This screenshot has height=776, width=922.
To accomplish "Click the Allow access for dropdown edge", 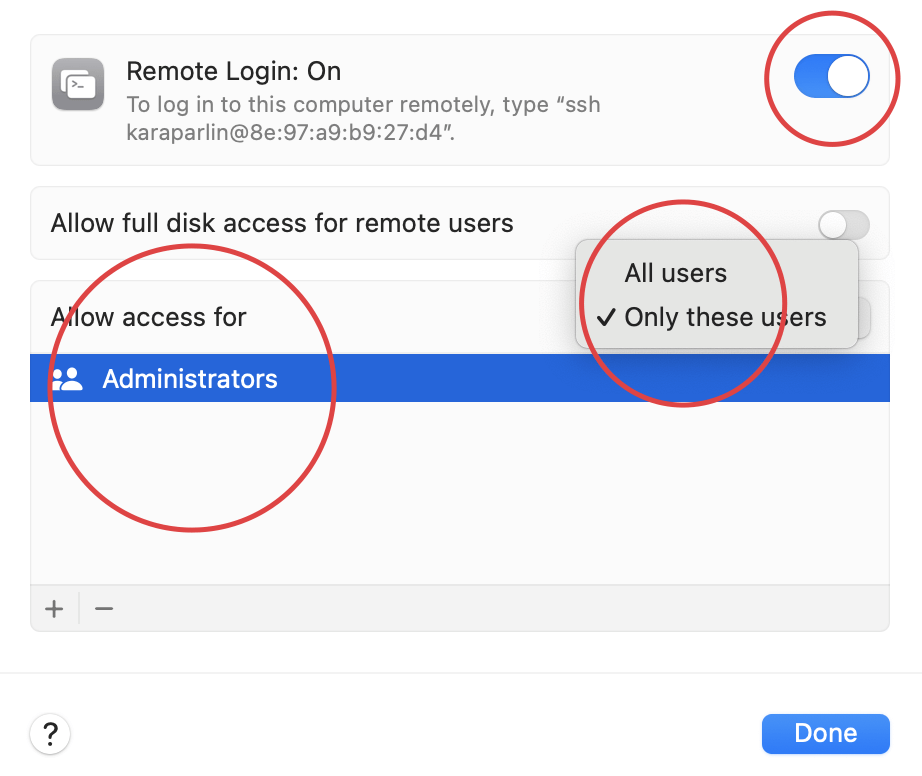I will (865, 318).
